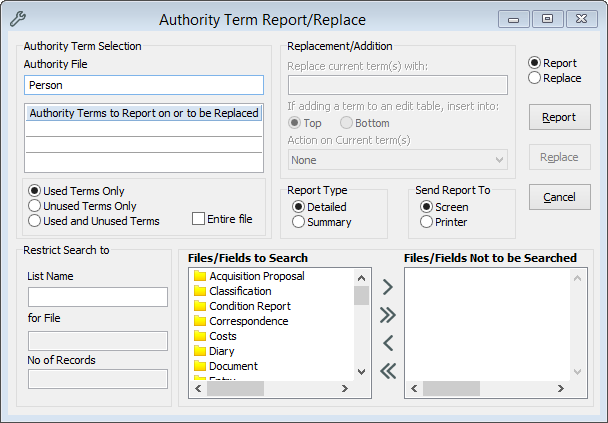Click the List Name input field
The image size is (608, 423).
tap(98, 297)
